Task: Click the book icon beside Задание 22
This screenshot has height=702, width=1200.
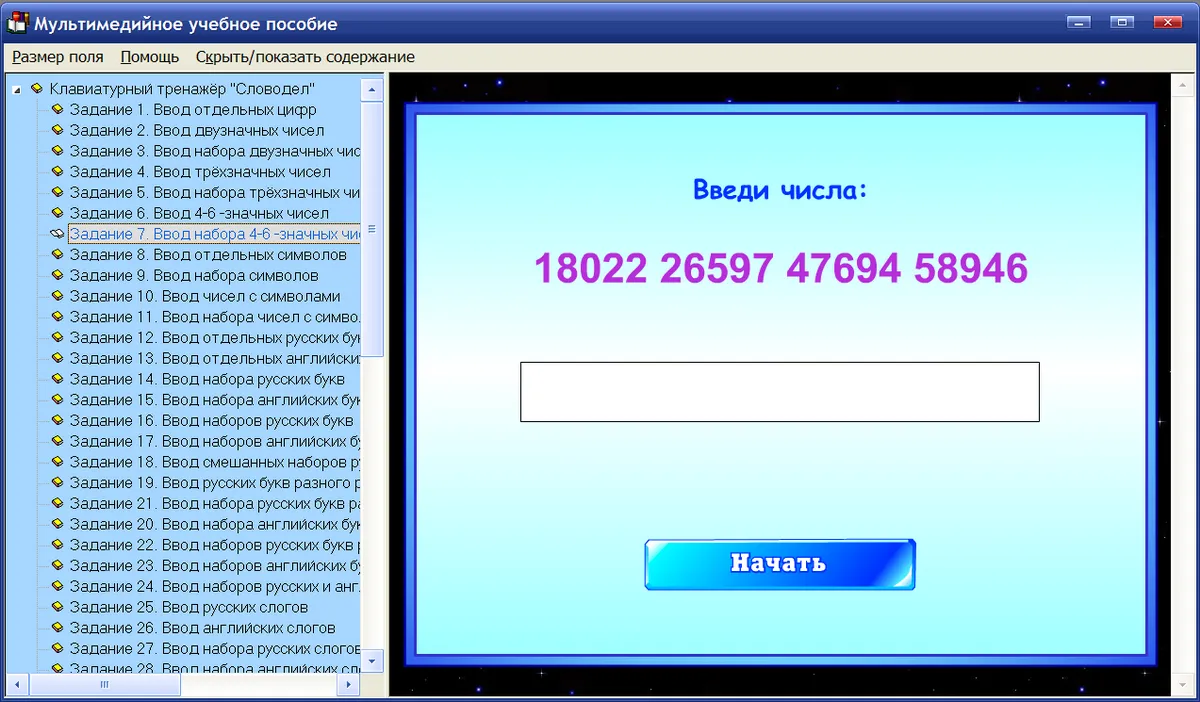Action: click(x=57, y=545)
